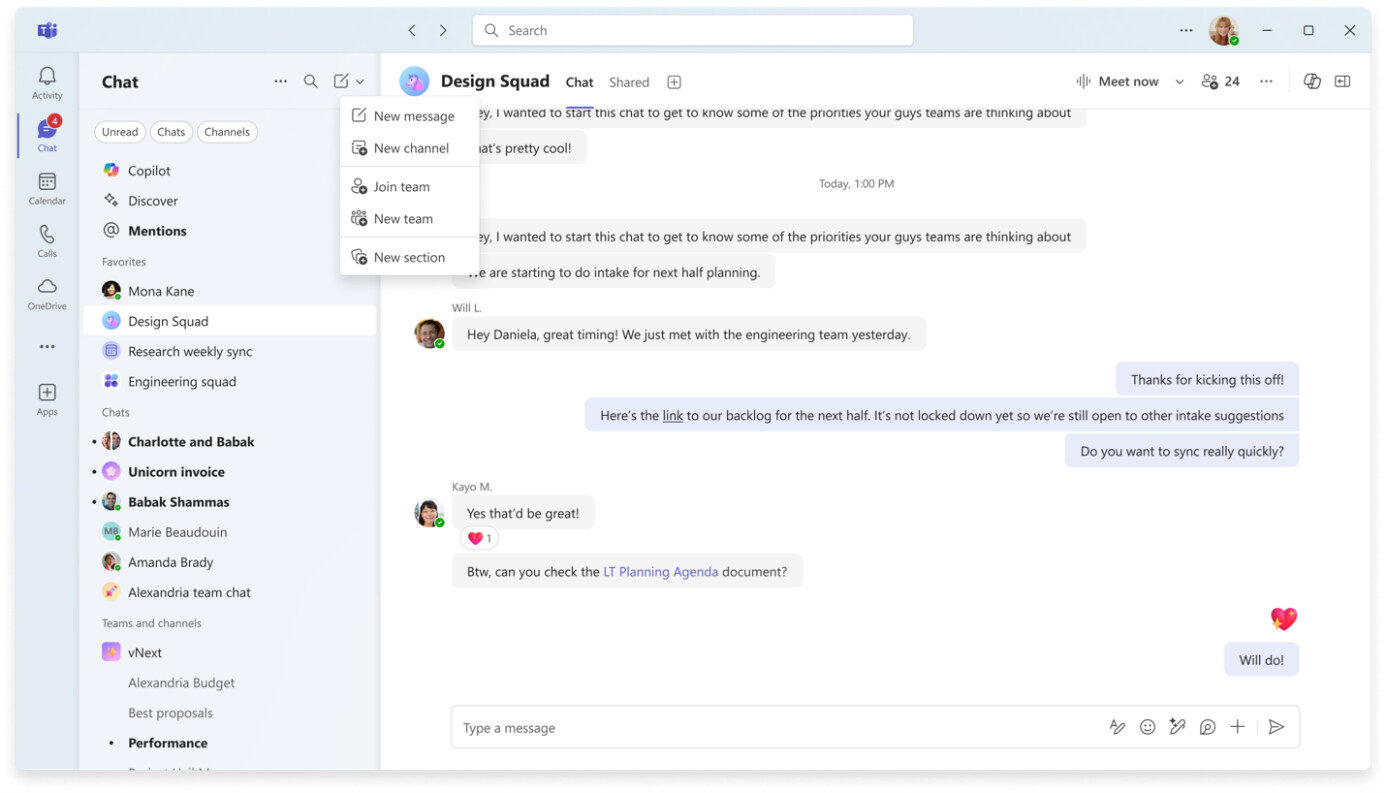Switch to the Shared tab
The width and height of the screenshot is (1386, 793).
pyautogui.click(x=628, y=82)
